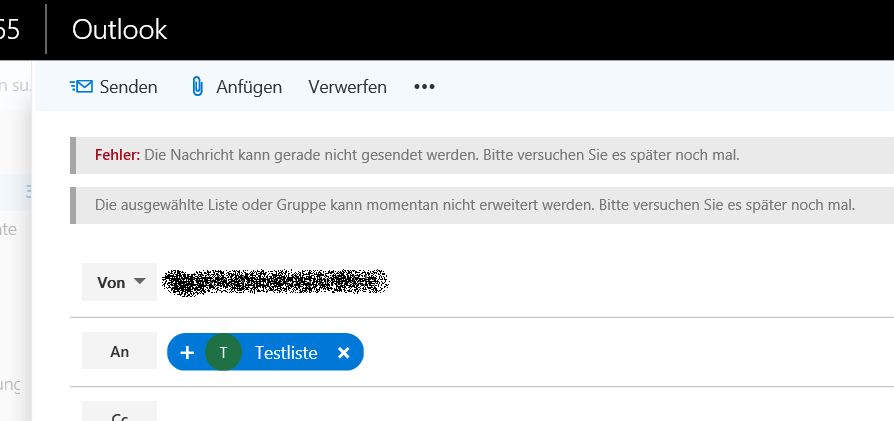Screen dimensions: 894x421
Task: Open the three-dots more actions menu
Action: [x=424, y=87]
